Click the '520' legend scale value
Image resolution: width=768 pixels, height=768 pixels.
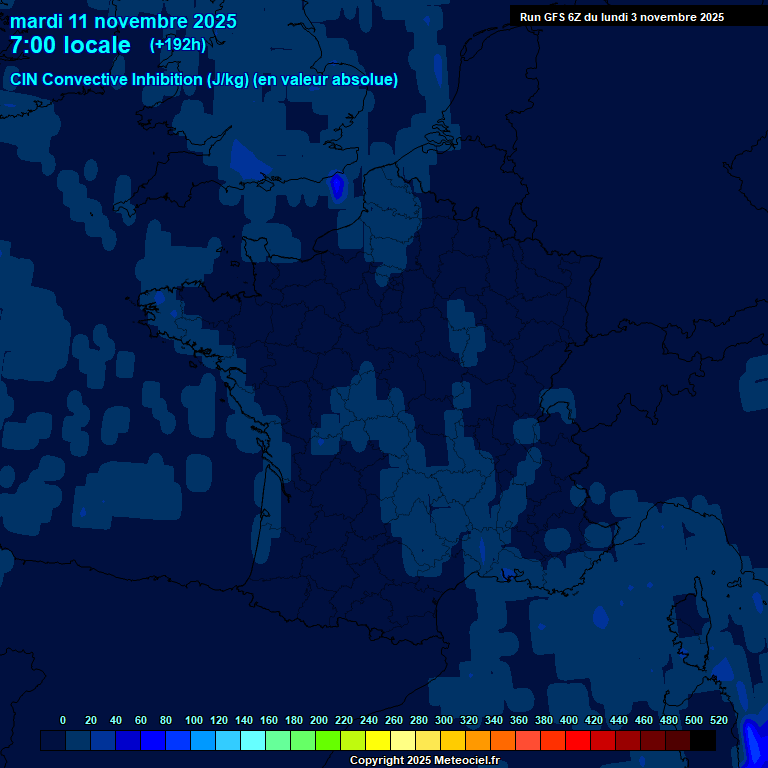pos(718,720)
